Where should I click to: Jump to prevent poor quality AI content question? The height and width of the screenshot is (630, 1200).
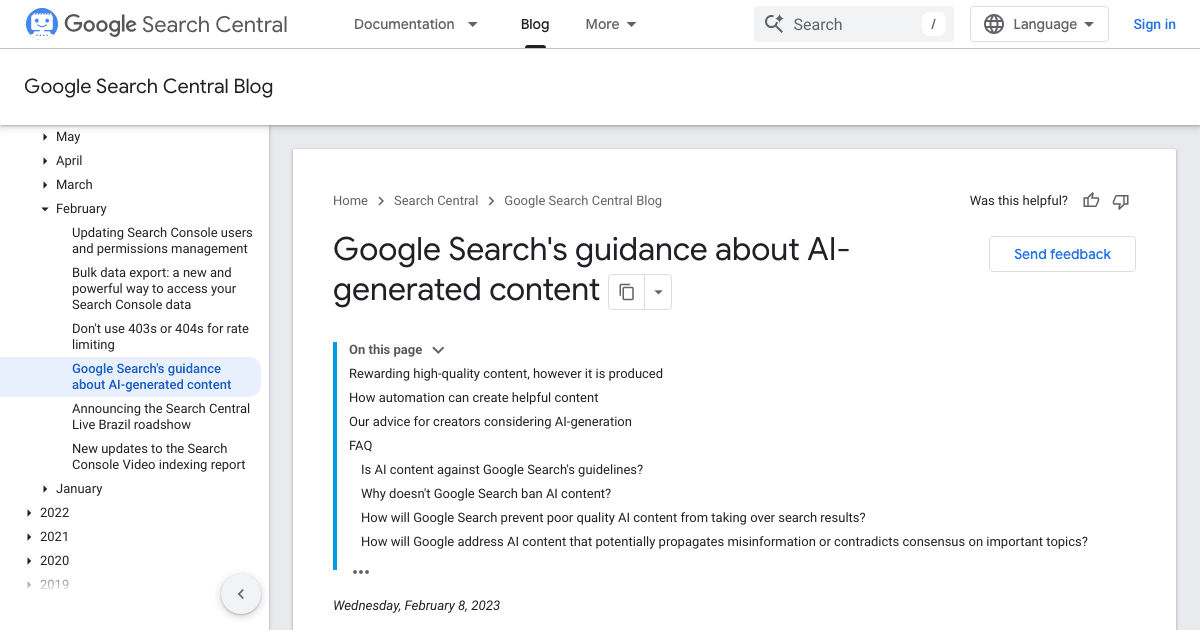pos(613,518)
